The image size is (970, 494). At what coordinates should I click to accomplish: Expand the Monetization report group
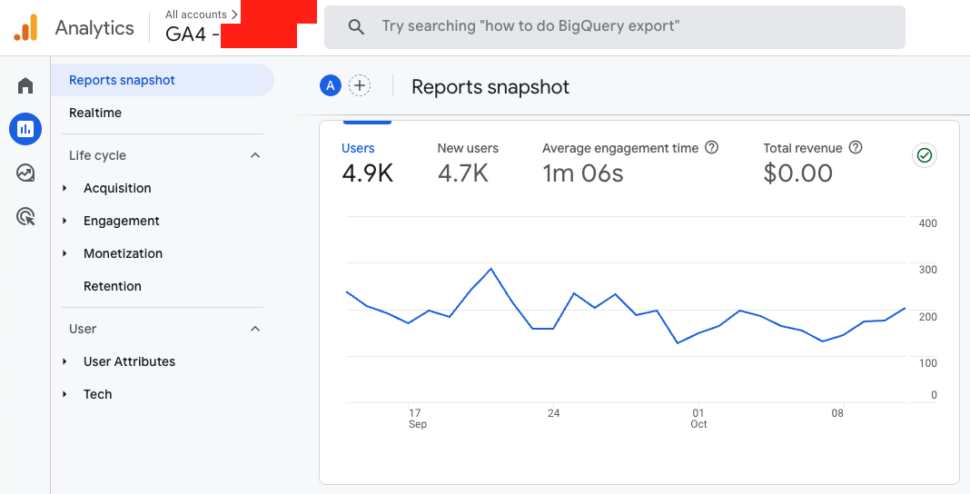point(123,254)
